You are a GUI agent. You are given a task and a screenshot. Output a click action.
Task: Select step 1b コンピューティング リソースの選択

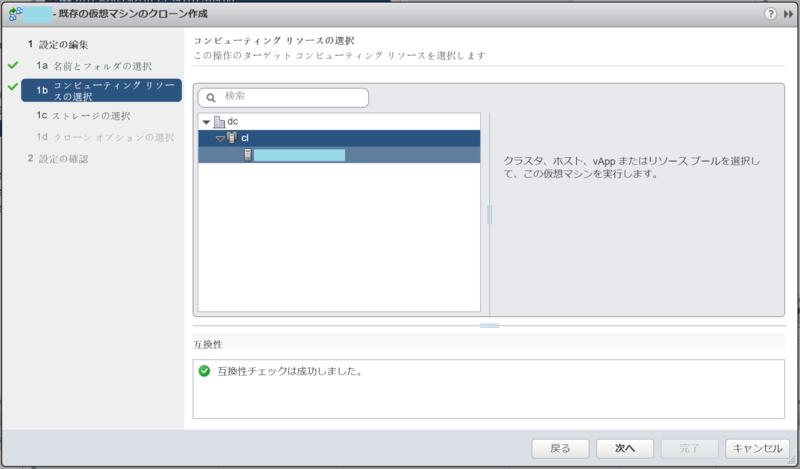pos(101,90)
